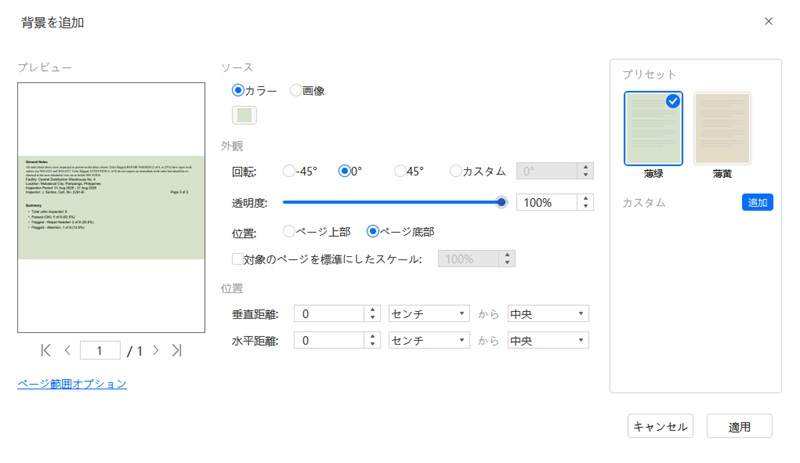Close the 背景を追加 dialog
Image resolution: width=800 pixels, height=463 pixels.
click(x=768, y=21)
